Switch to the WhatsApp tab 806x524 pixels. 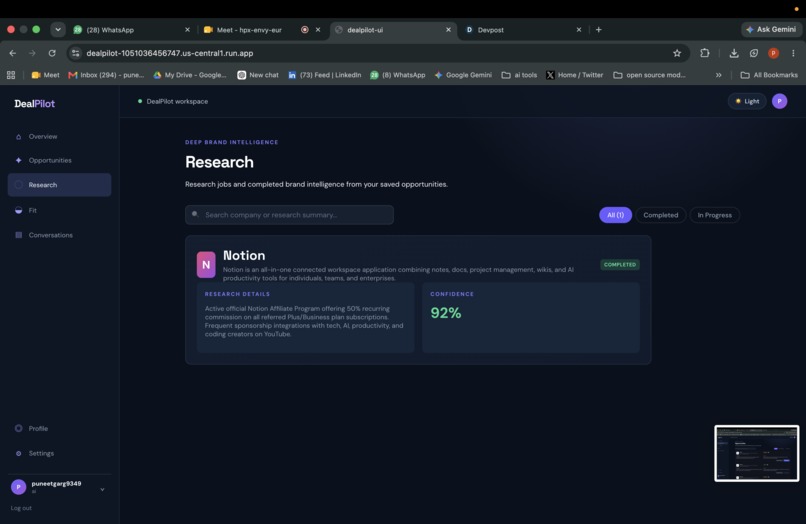(x=131, y=30)
